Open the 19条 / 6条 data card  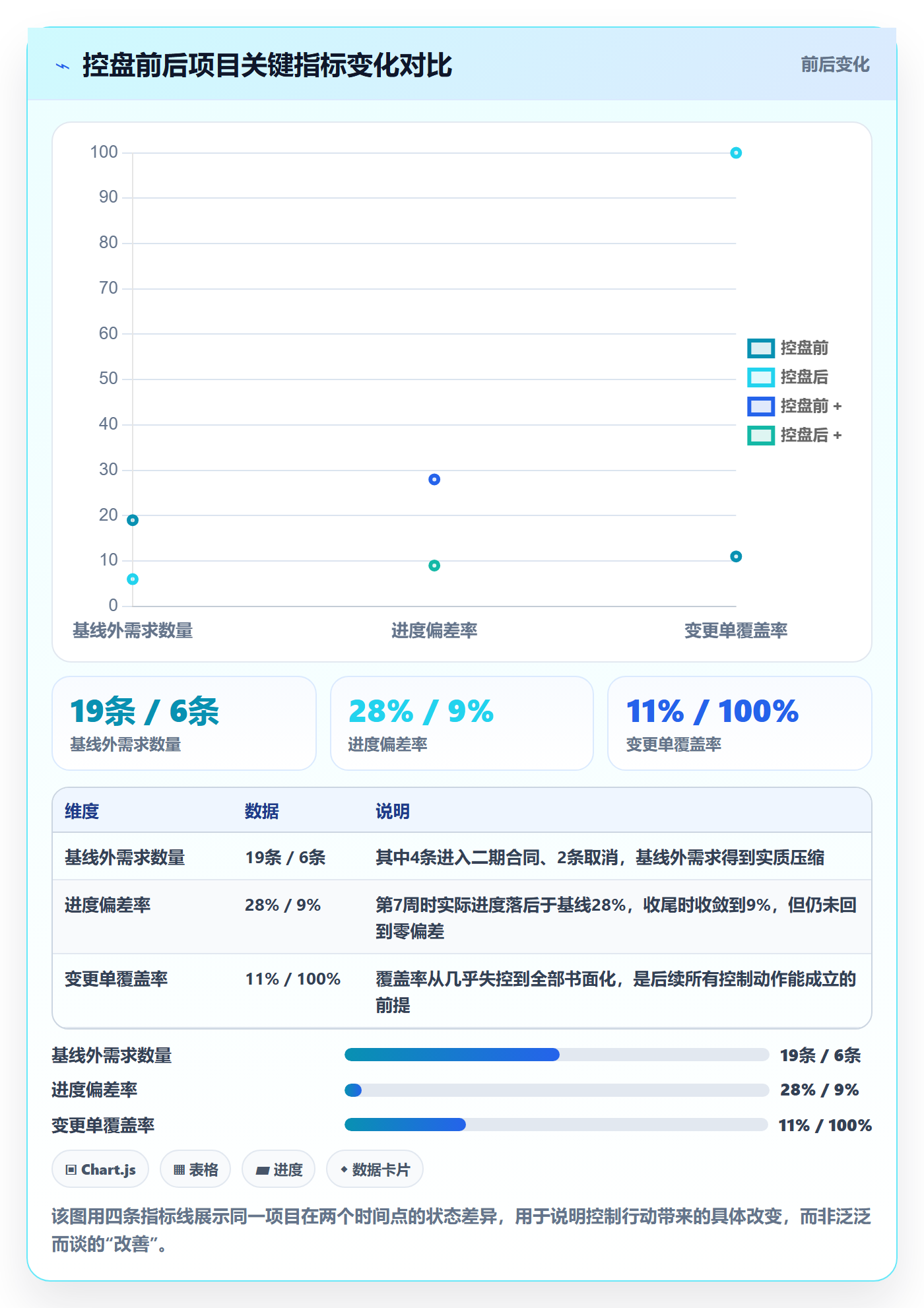pyautogui.click(x=184, y=723)
